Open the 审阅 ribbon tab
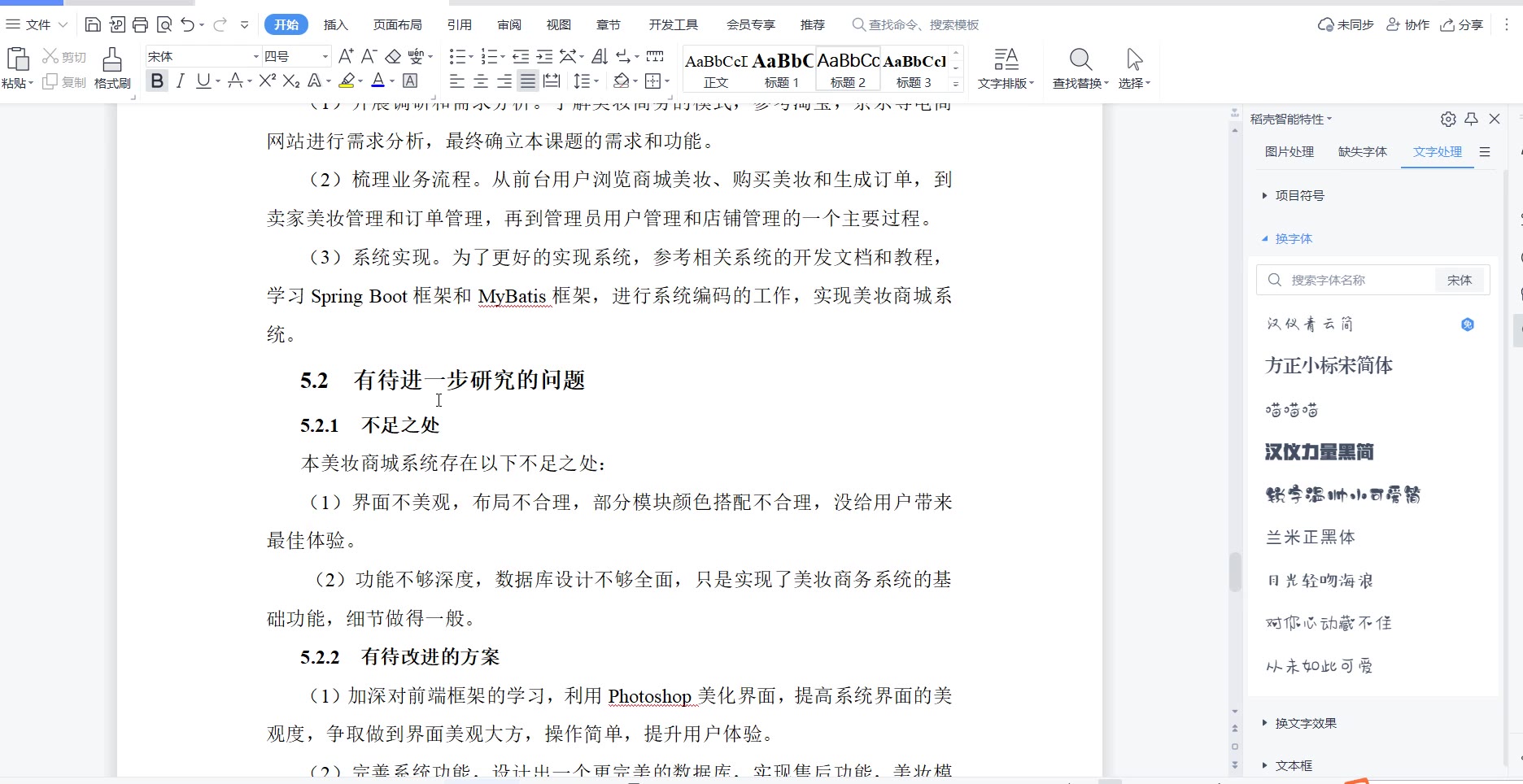 (509, 24)
